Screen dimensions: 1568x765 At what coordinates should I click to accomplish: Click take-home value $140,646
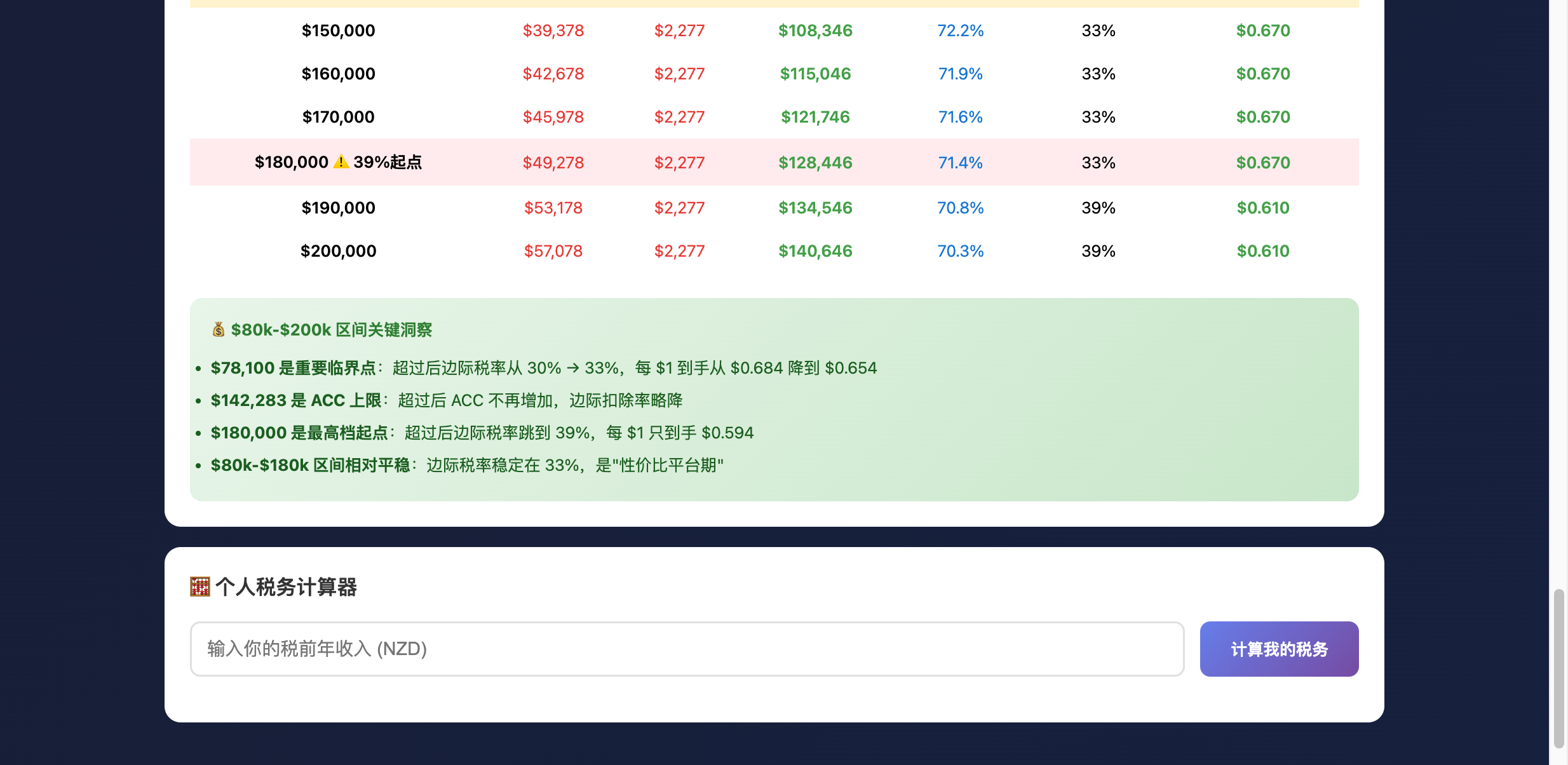(x=815, y=251)
